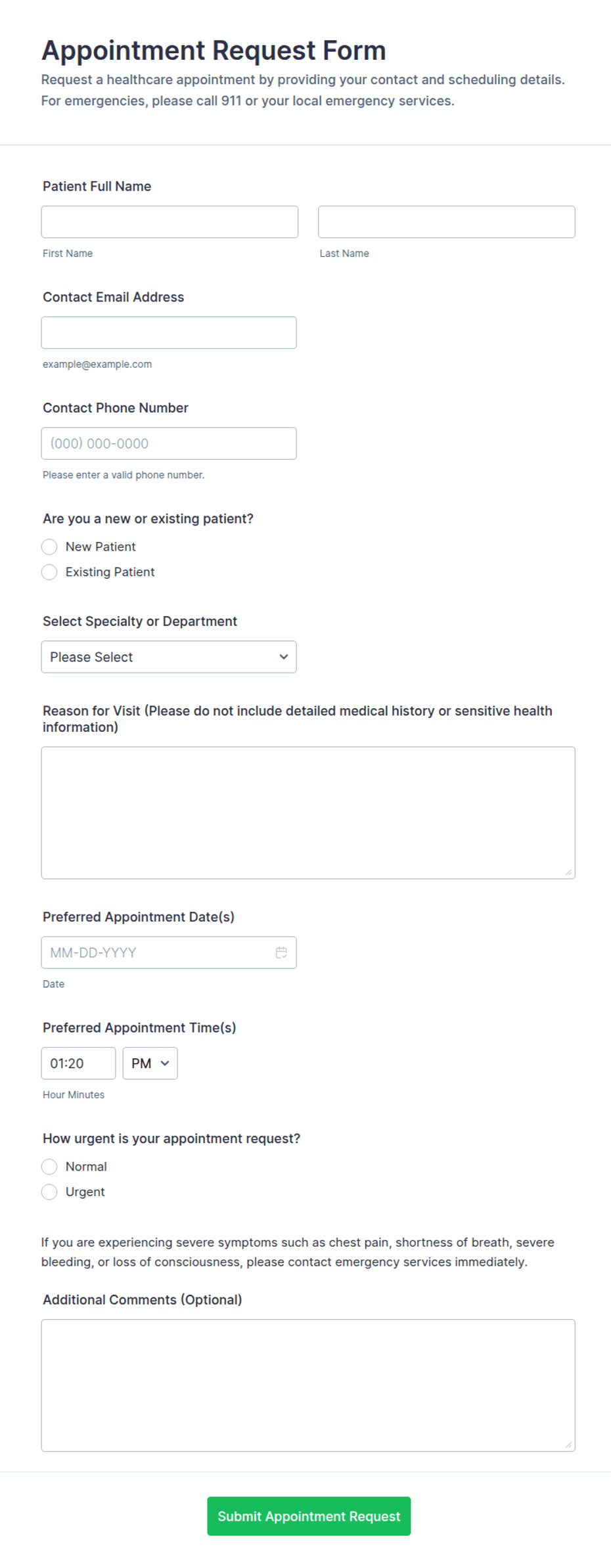This screenshot has height=1568, width=611.
Task: Click the Reason for Visit text area
Action: (x=308, y=813)
